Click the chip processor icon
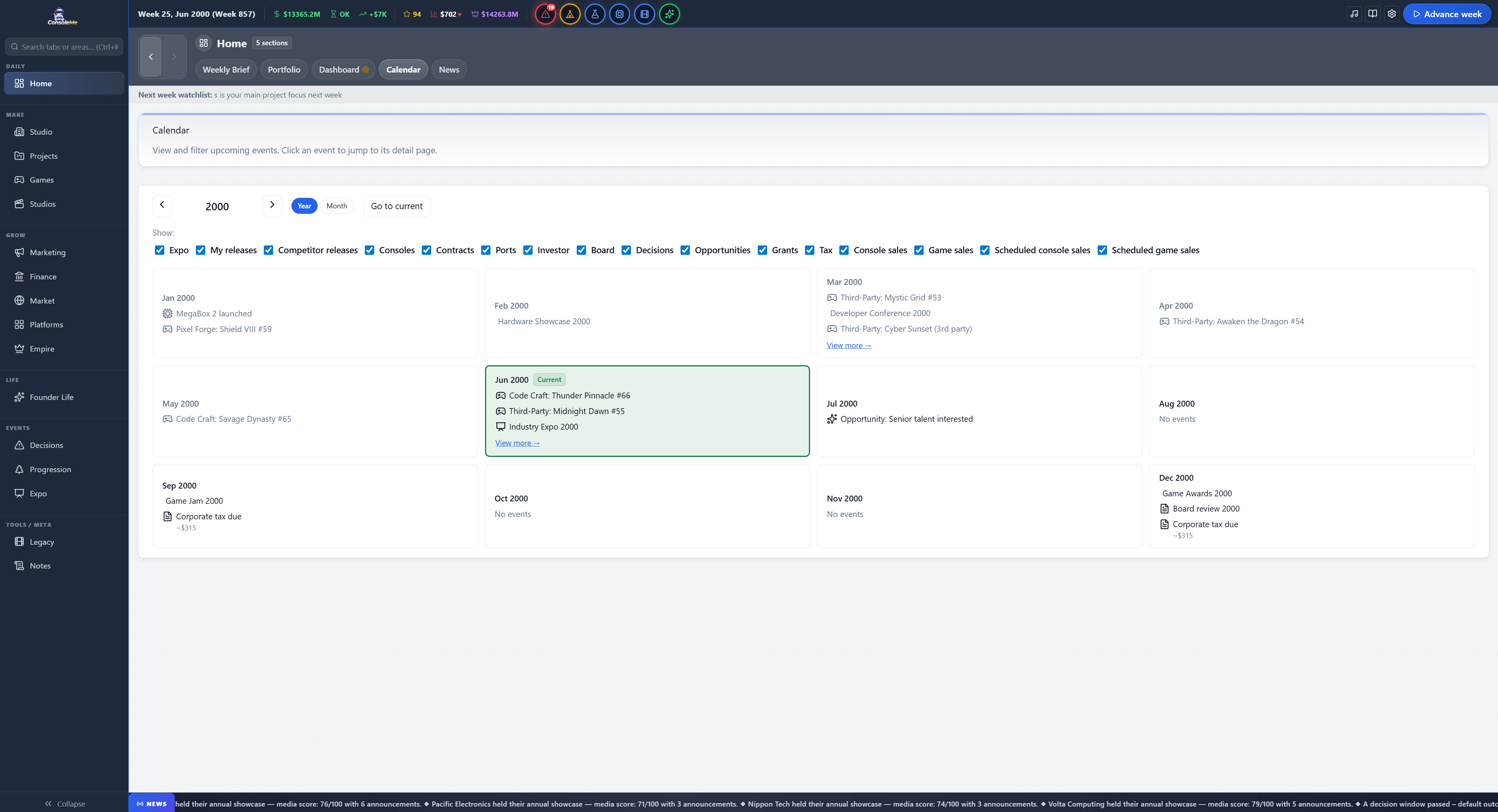 click(620, 14)
